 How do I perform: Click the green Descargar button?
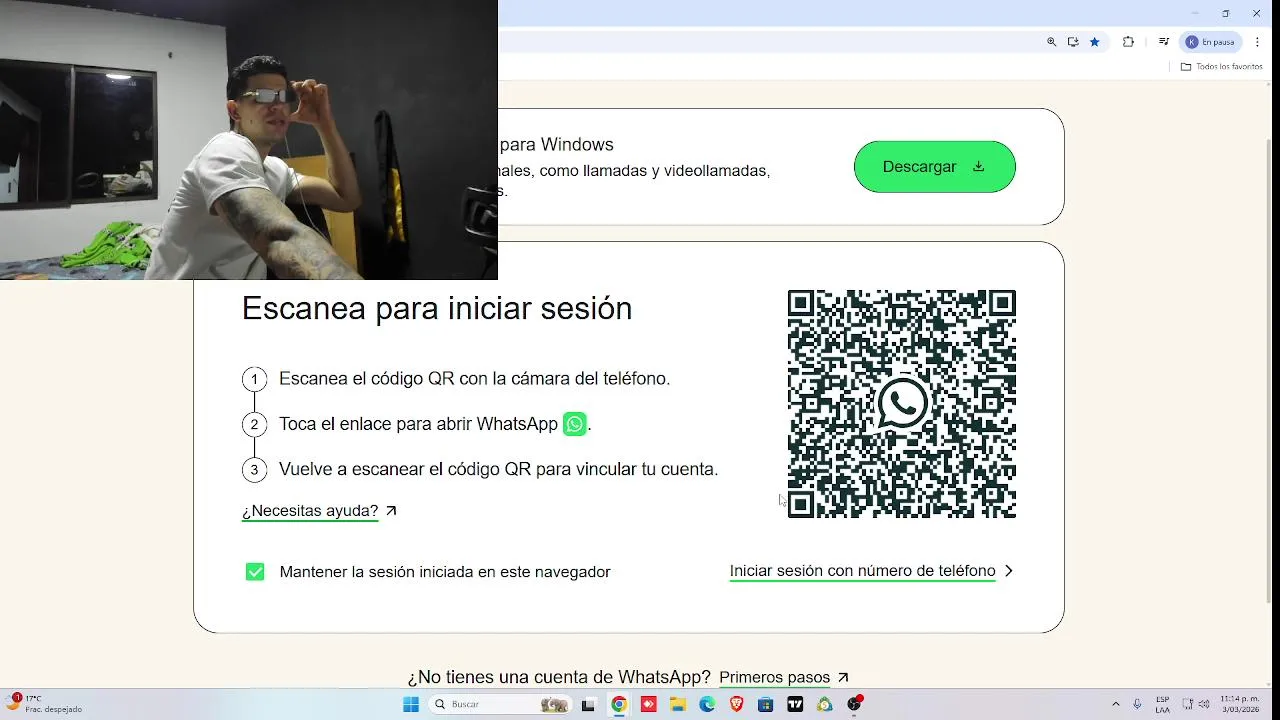tap(934, 167)
